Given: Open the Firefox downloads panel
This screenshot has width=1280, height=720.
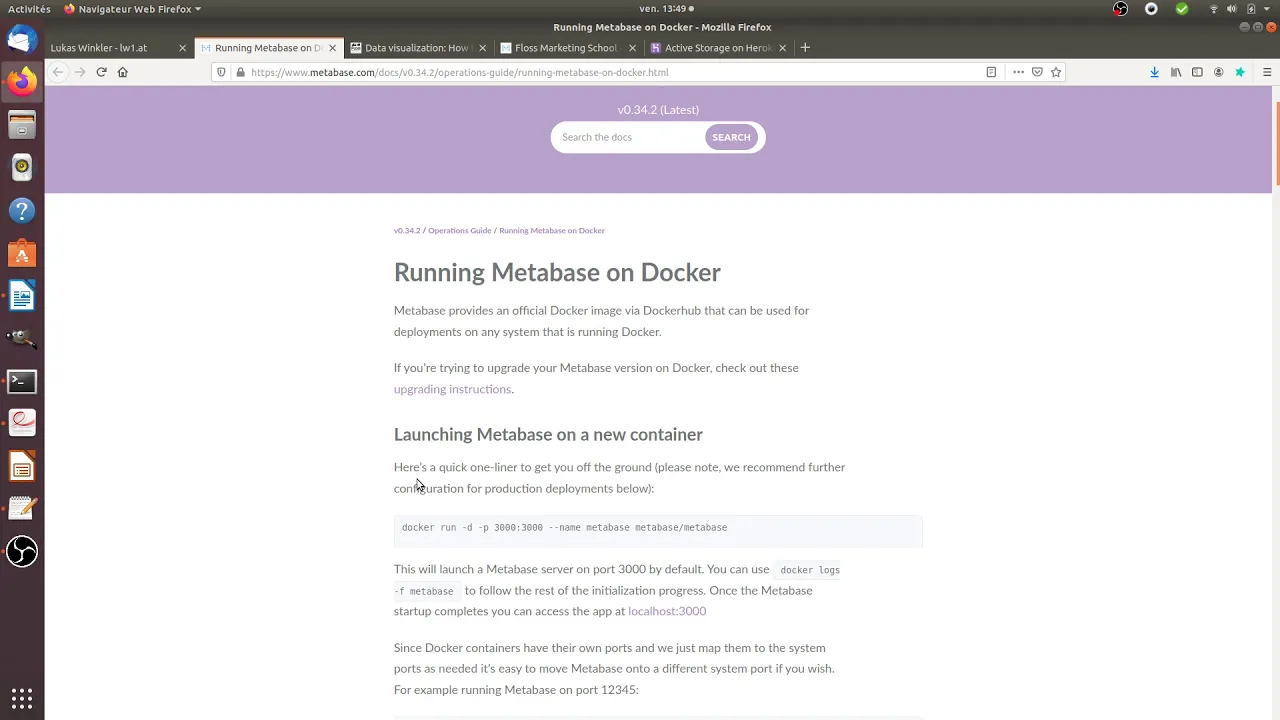Looking at the screenshot, I should 1154,72.
